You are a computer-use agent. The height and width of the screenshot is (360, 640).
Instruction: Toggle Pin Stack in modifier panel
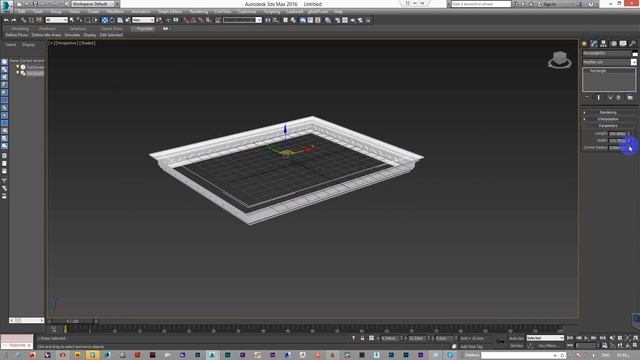click(587, 98)
